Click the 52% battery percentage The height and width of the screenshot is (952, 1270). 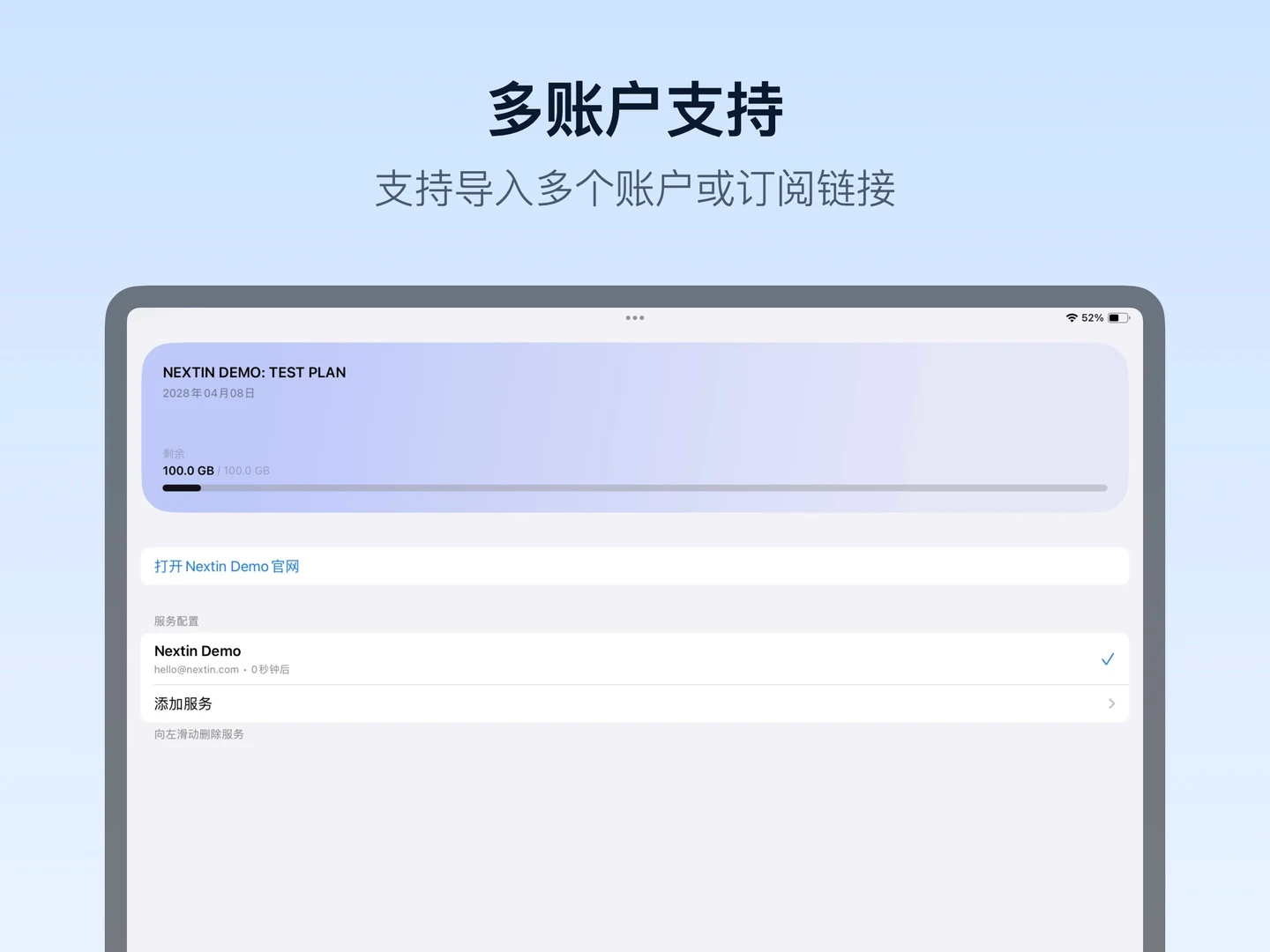pos(1093,317)
